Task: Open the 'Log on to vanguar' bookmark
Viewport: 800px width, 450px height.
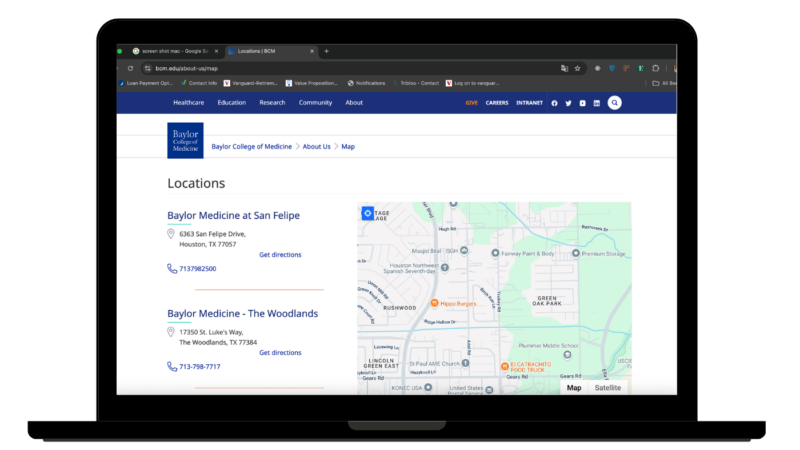Action: tap(472, 83)
